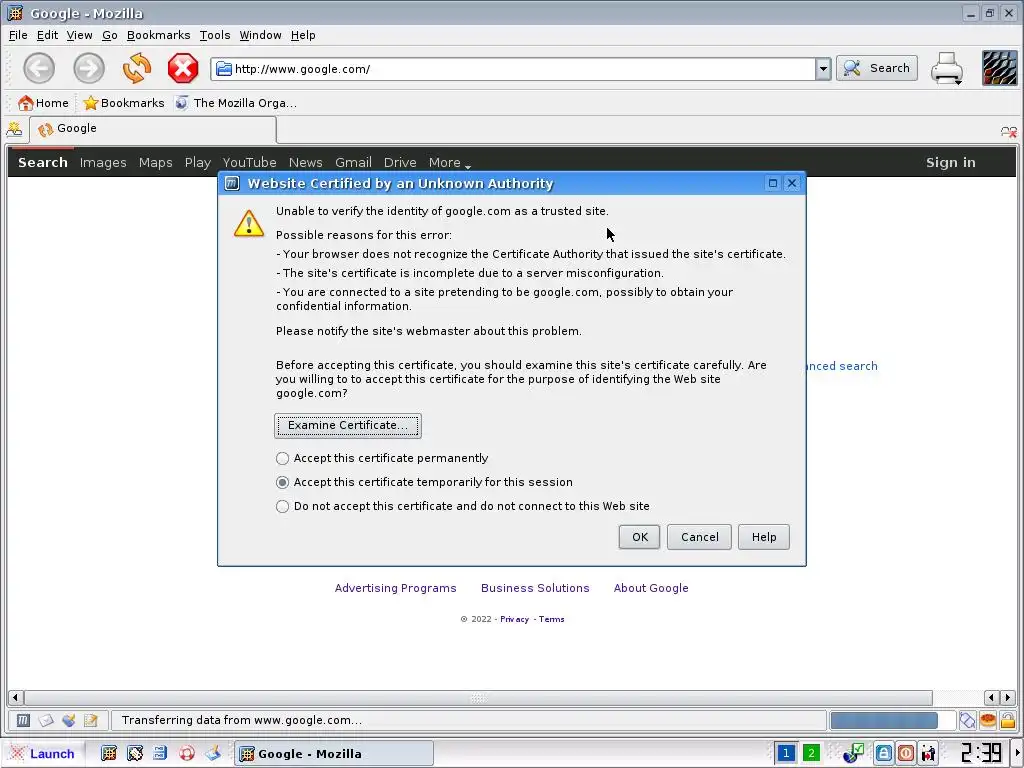Open the Help menu in the menu bar
Screen dimensions: 1024x768
pyautogui.click(x=303, y=35)
